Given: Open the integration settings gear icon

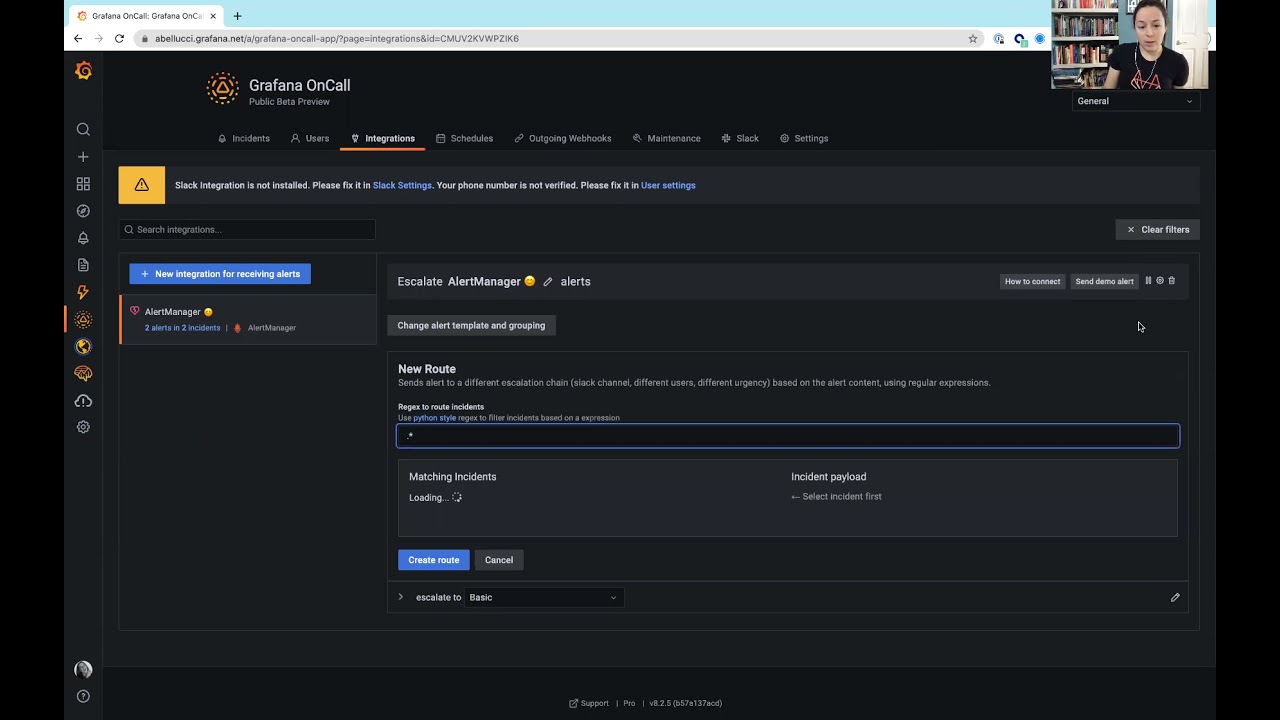Looking at the screenshot, I should (x=1160, y=281).
